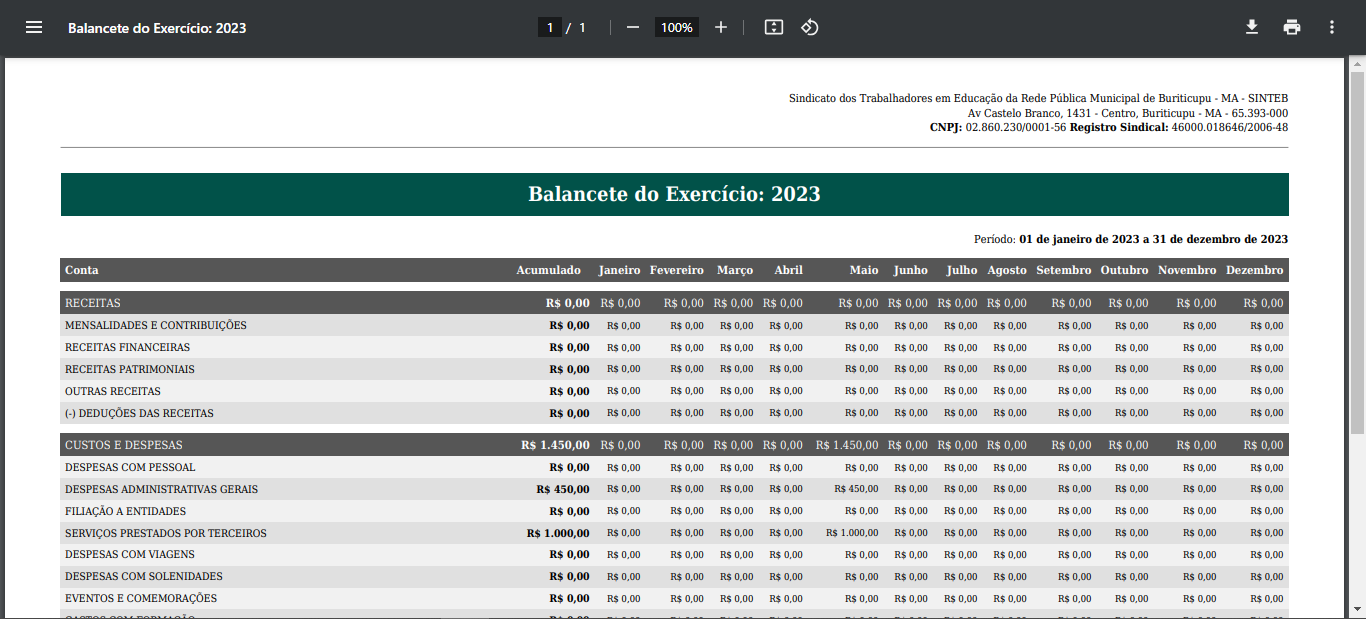Image resolution: width=1366 pixels, height=619 pixels.
Task: Click the RECEITAS section header row
Action: pyautogui.click(x=93, y=303)
